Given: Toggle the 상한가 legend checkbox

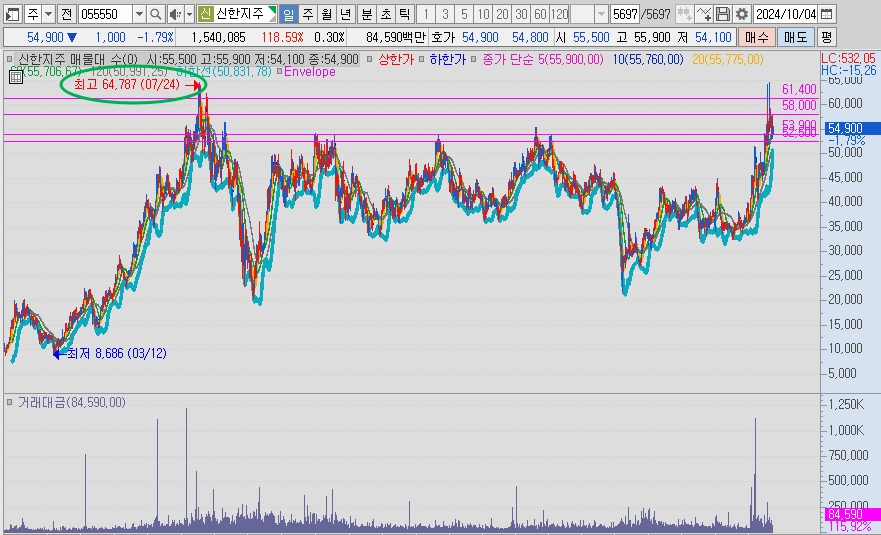Looking at the screenshot, I should pos(369,59).
